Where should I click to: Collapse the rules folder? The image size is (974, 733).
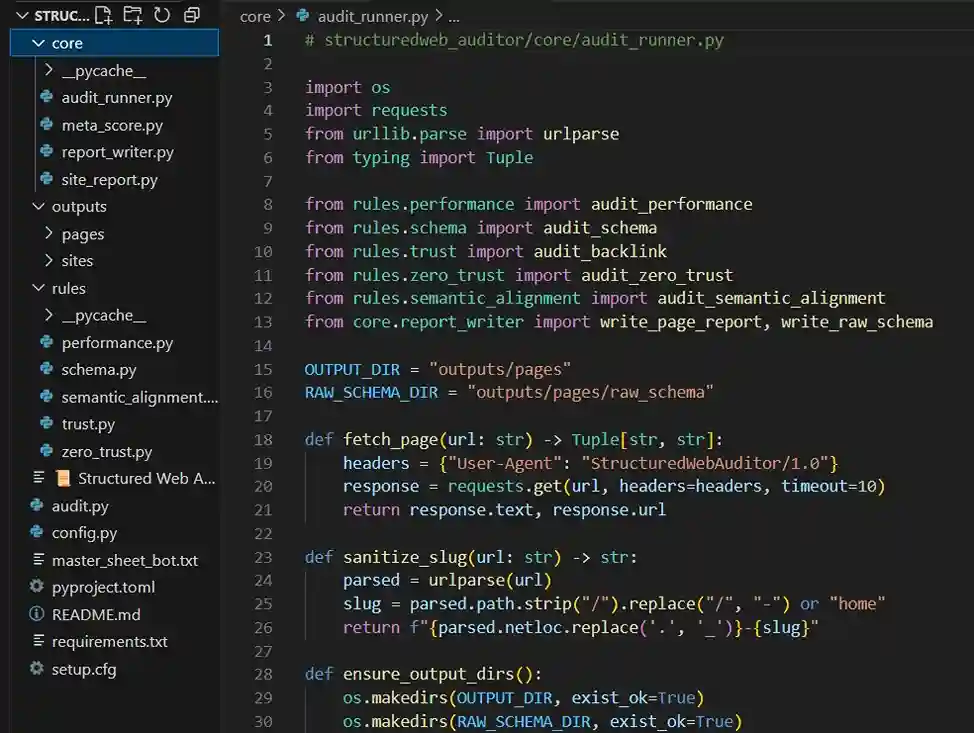point(38,289)
